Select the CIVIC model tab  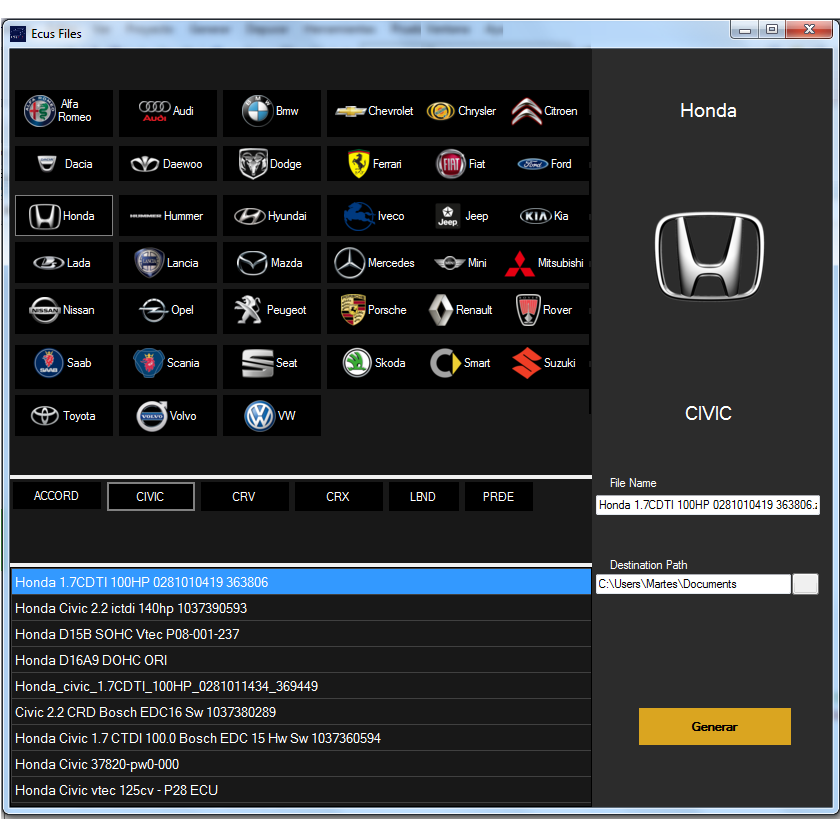(x=151, y=497)
